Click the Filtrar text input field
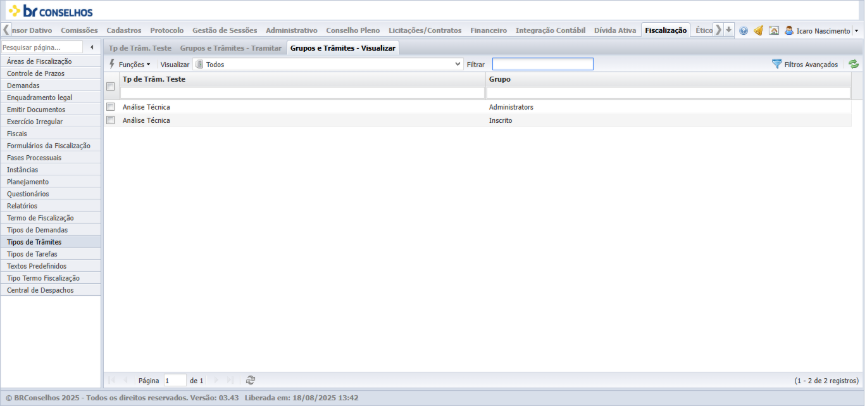 pyautogui.click(x=543, y=64)
